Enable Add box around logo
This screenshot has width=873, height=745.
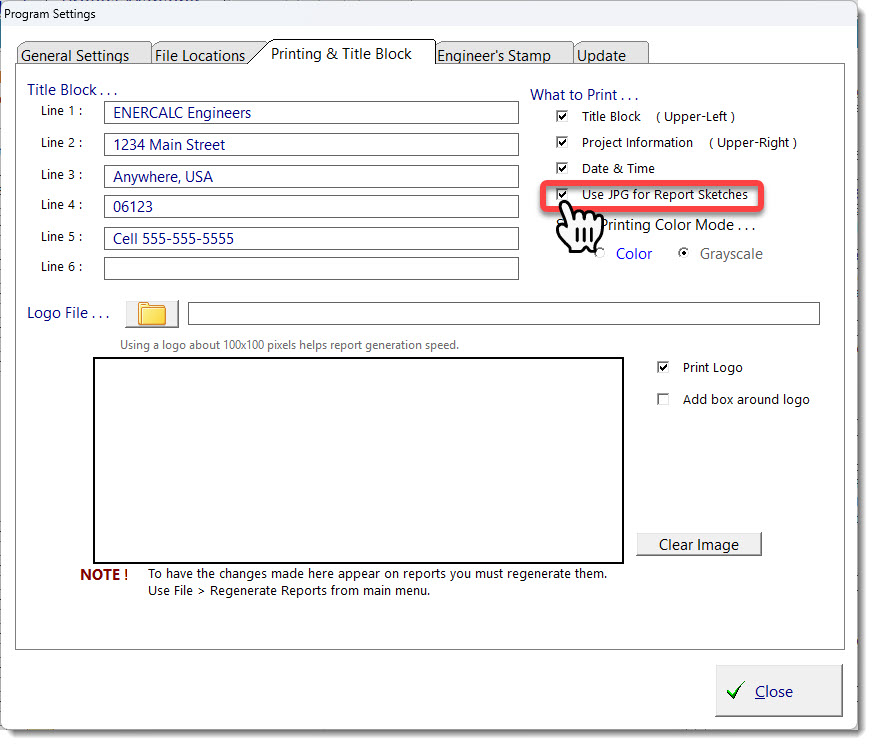coord(663,400)
